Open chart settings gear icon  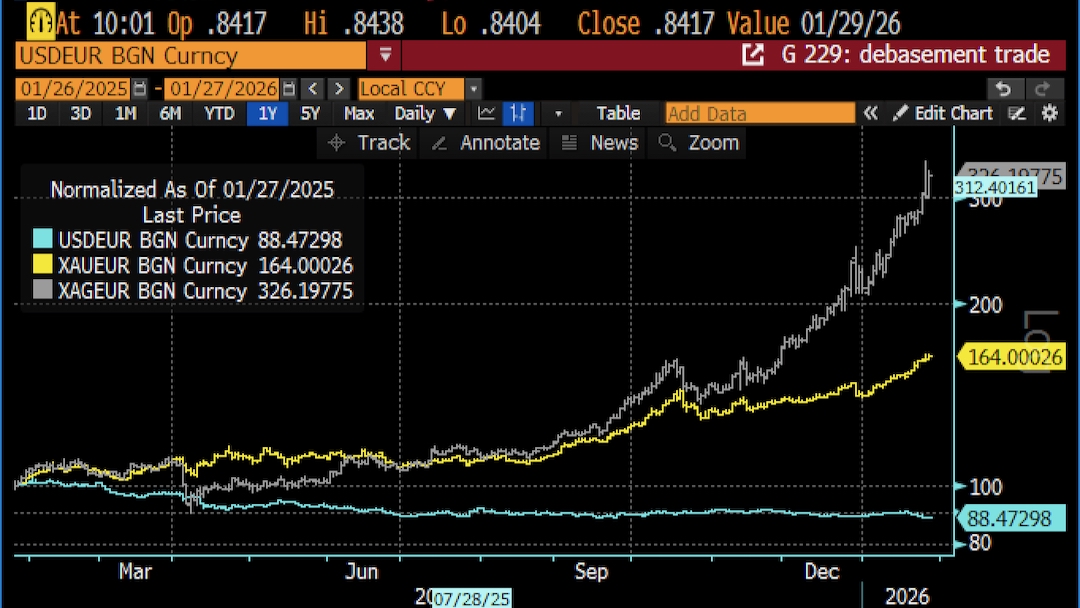pos(1049,114)
